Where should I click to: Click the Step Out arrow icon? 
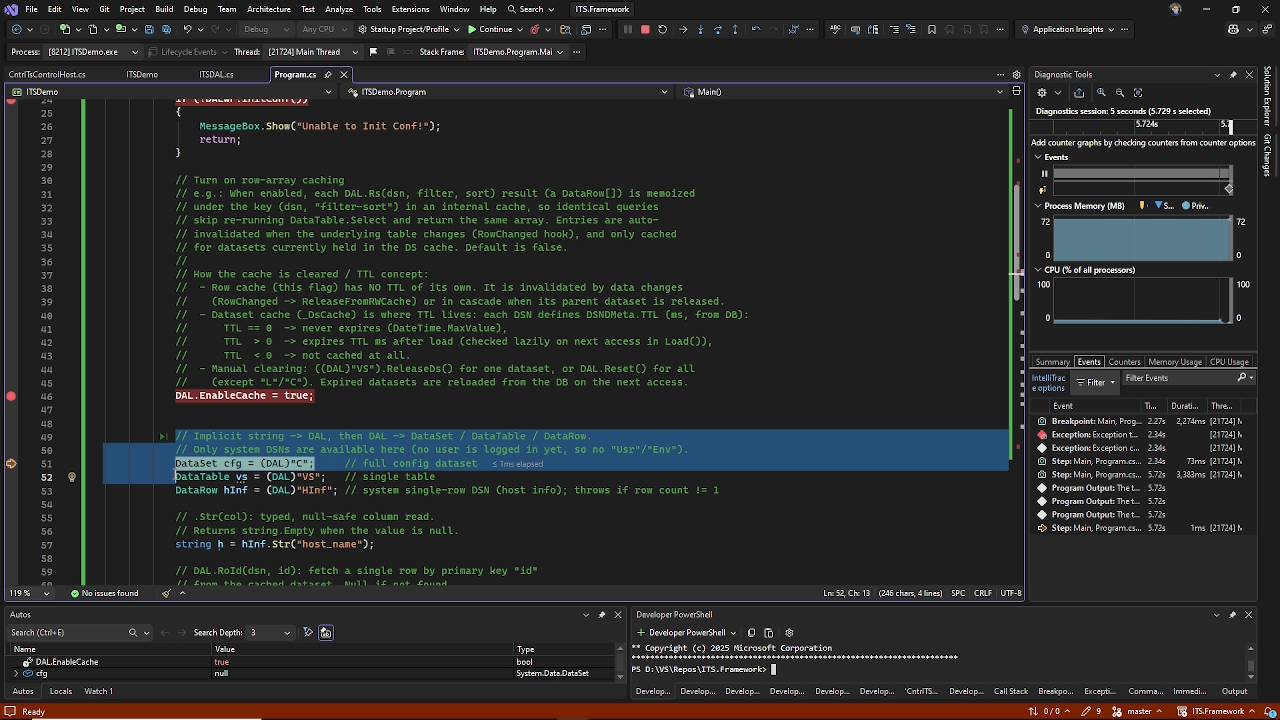click(x=736, y=29)
